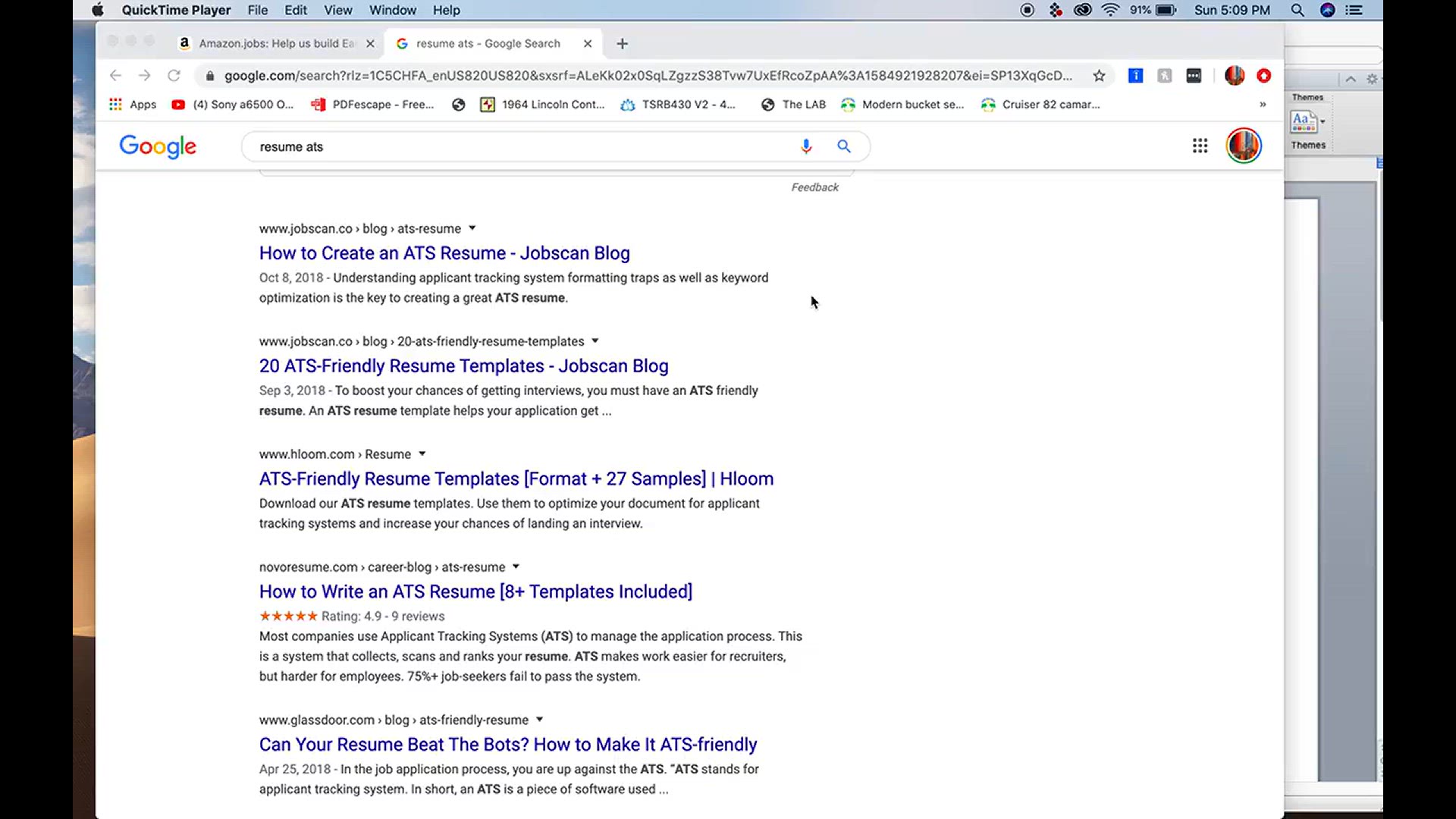The image size is (1456, 819).
Task: Close the resume ats Google Search tab
Action: click(x=588, y=44)
